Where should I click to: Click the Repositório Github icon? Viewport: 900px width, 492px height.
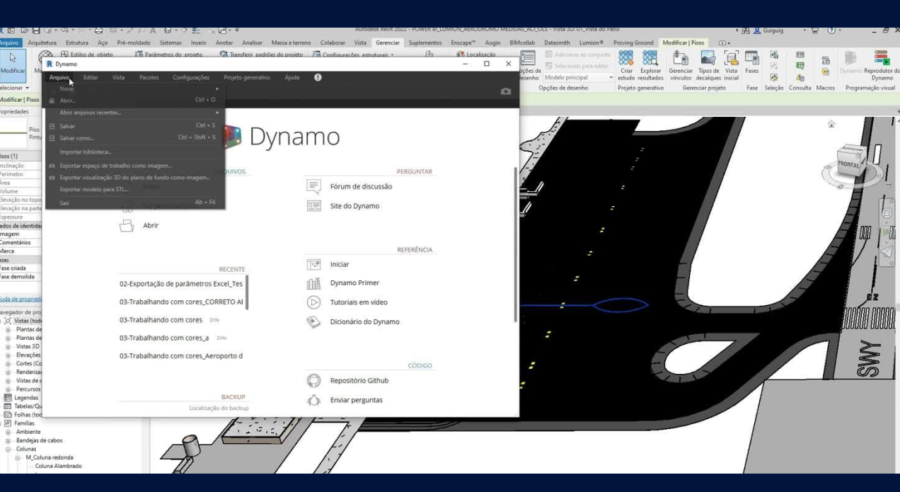tap(313, 381)
